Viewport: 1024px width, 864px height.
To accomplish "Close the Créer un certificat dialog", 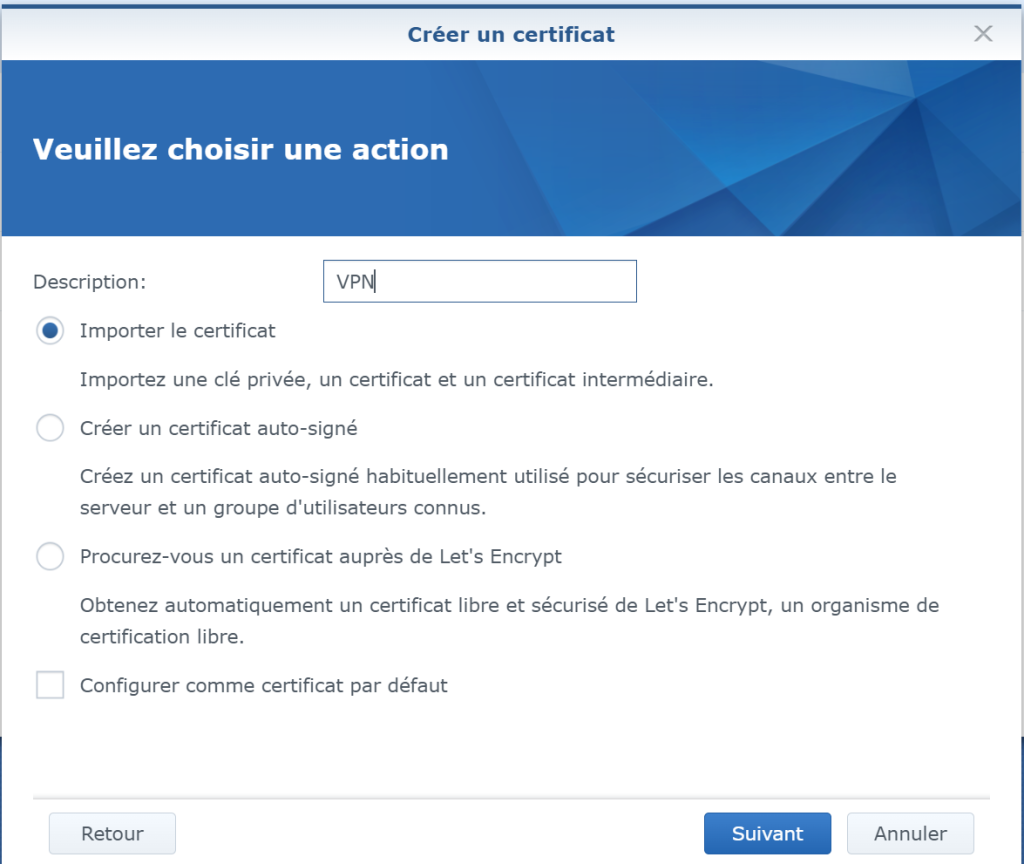I will pyautogui.click(x=983, y=34).
